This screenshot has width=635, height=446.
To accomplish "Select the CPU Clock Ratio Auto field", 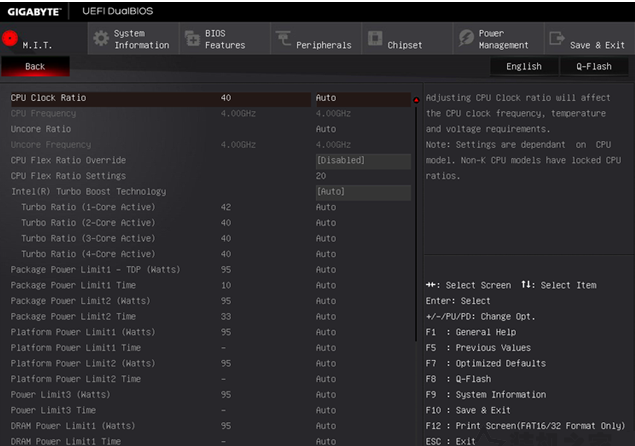I will pos(363,98).
